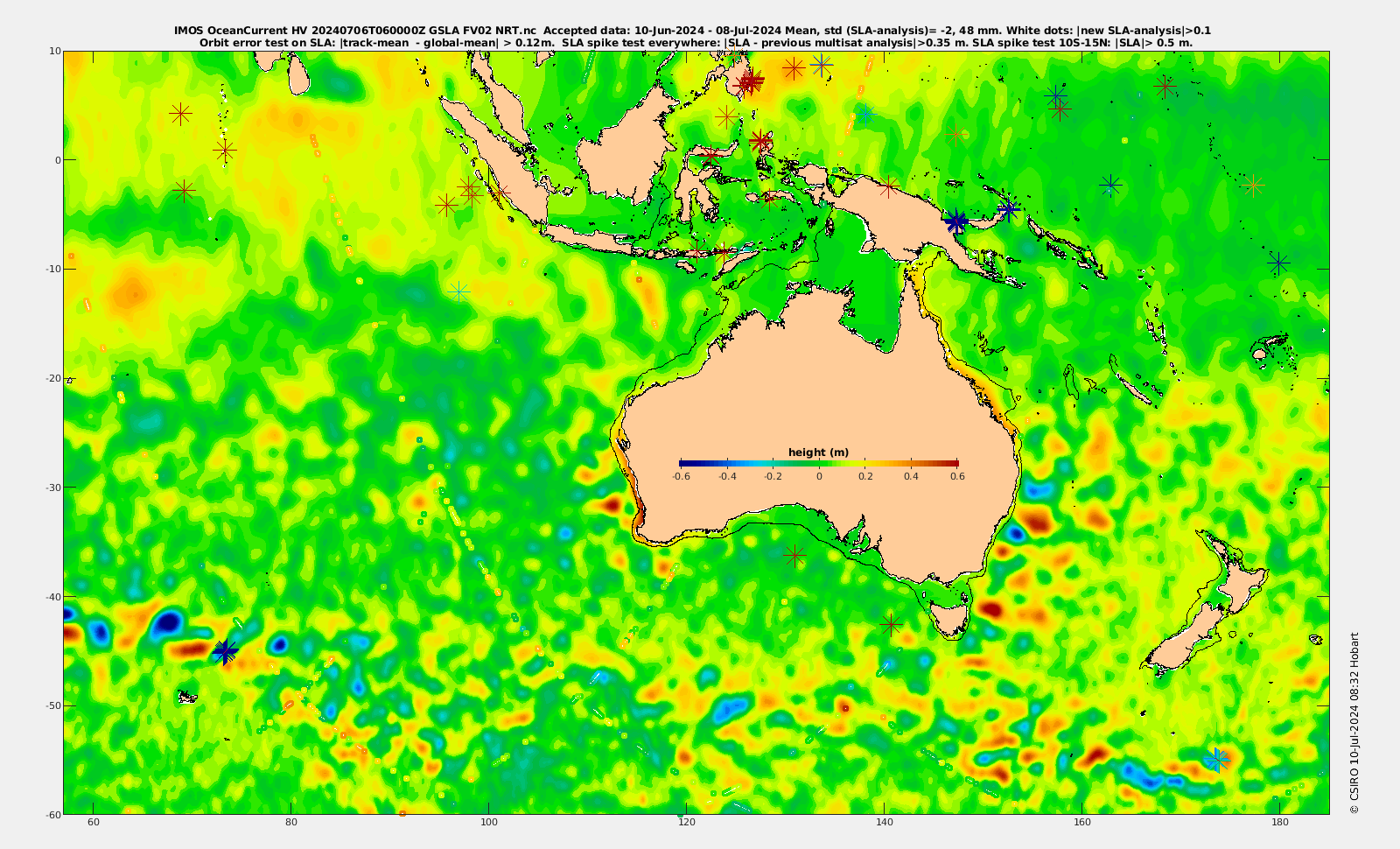Click the large dark blue eddy near 67E, 43S
The width and height of the screenshot is (1400, 849).
[166, 624]
